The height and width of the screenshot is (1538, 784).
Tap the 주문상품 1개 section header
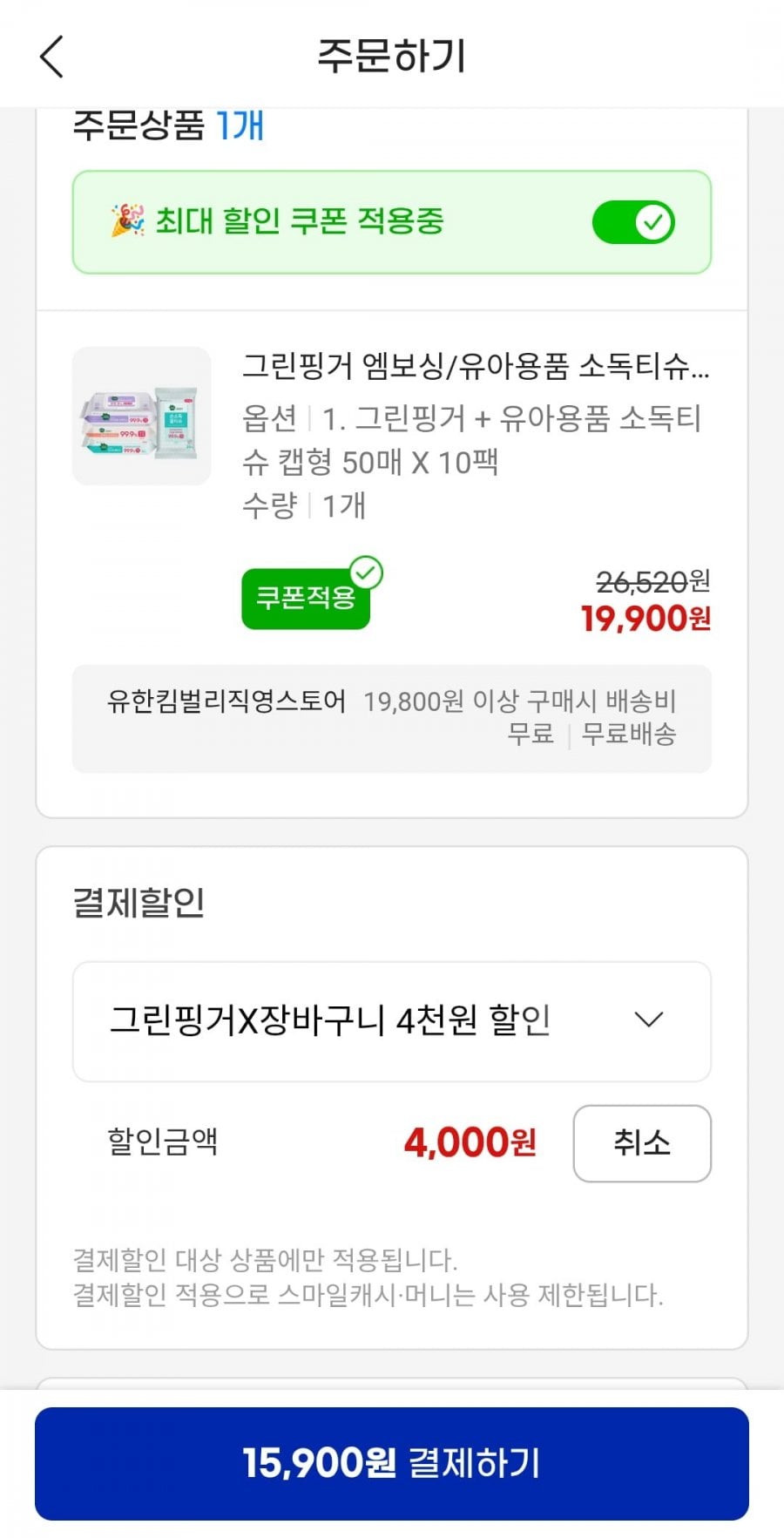(x=168, y=125)
